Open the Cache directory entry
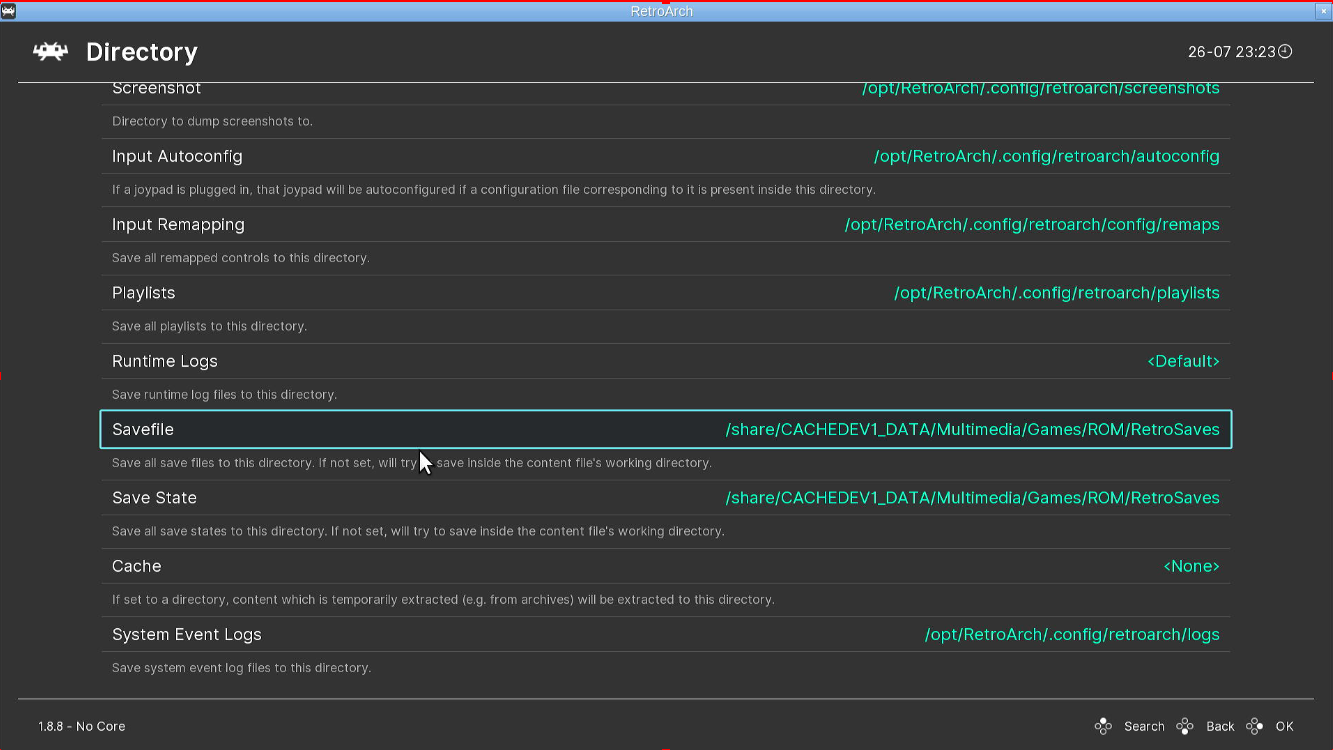Image resolution: width=1333 pixels, height=750 pixels. [x=666, y=566]
